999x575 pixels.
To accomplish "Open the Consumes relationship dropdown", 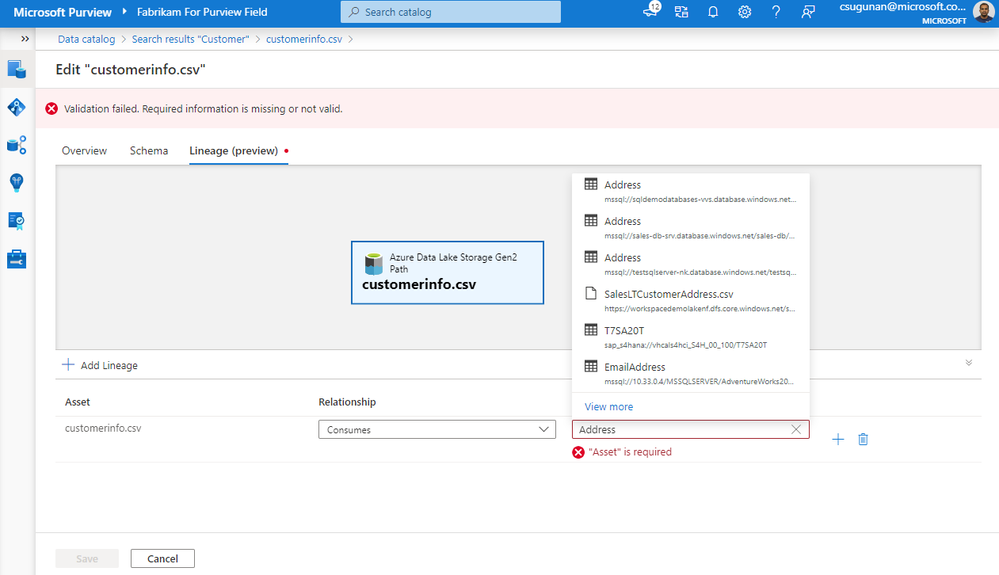I will point(437,430).
